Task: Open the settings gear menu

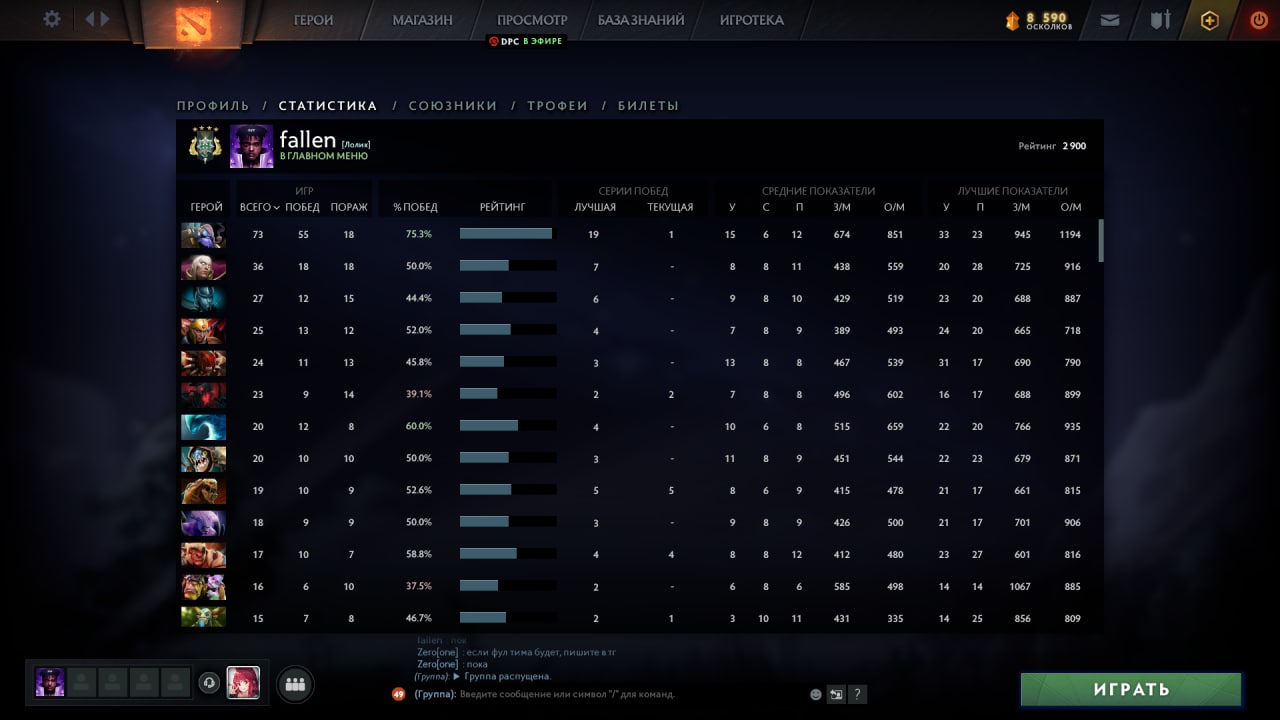Action: 52,19
